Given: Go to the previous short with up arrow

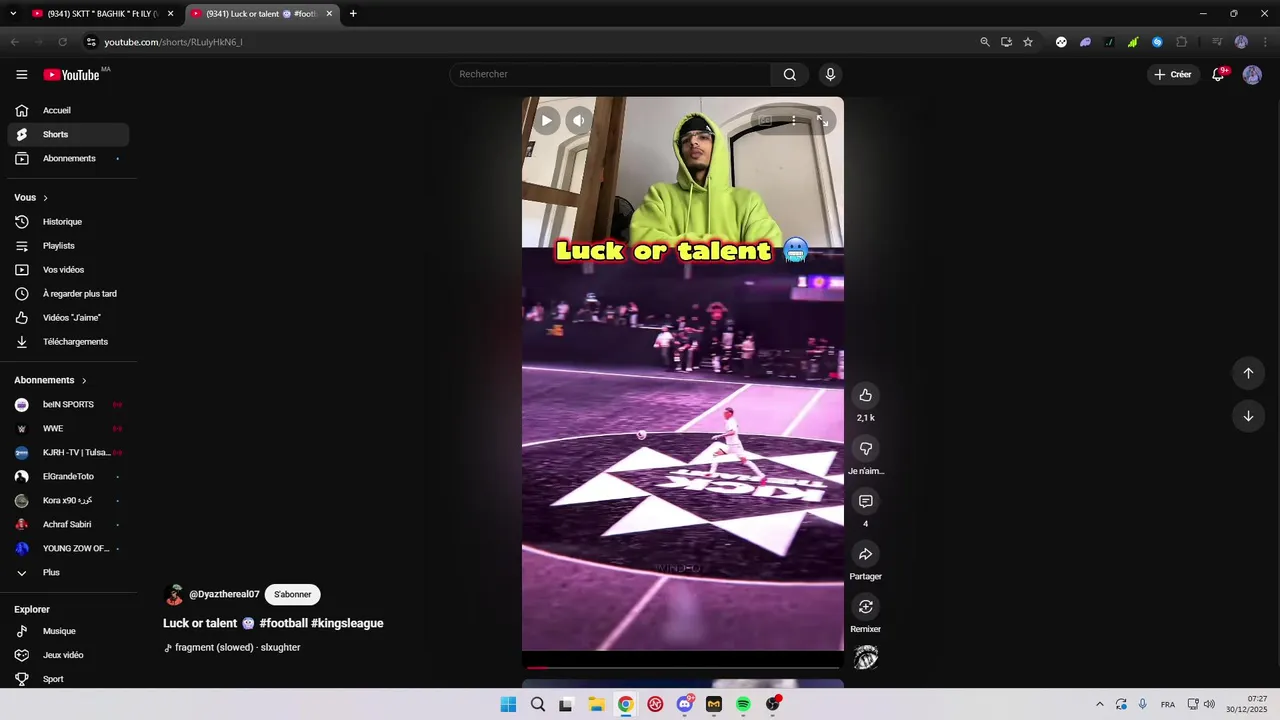Looking at the screenshot, I should coord(1248,373).
